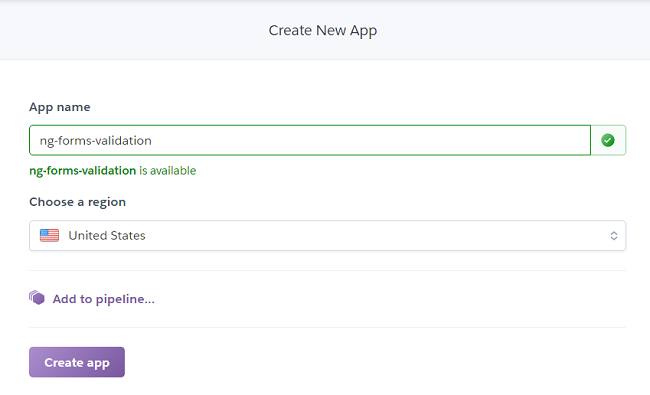650x395 pixels.
Task: Click the Add to pipeline link
Action: pyautogui.click(x=104, y=299)
